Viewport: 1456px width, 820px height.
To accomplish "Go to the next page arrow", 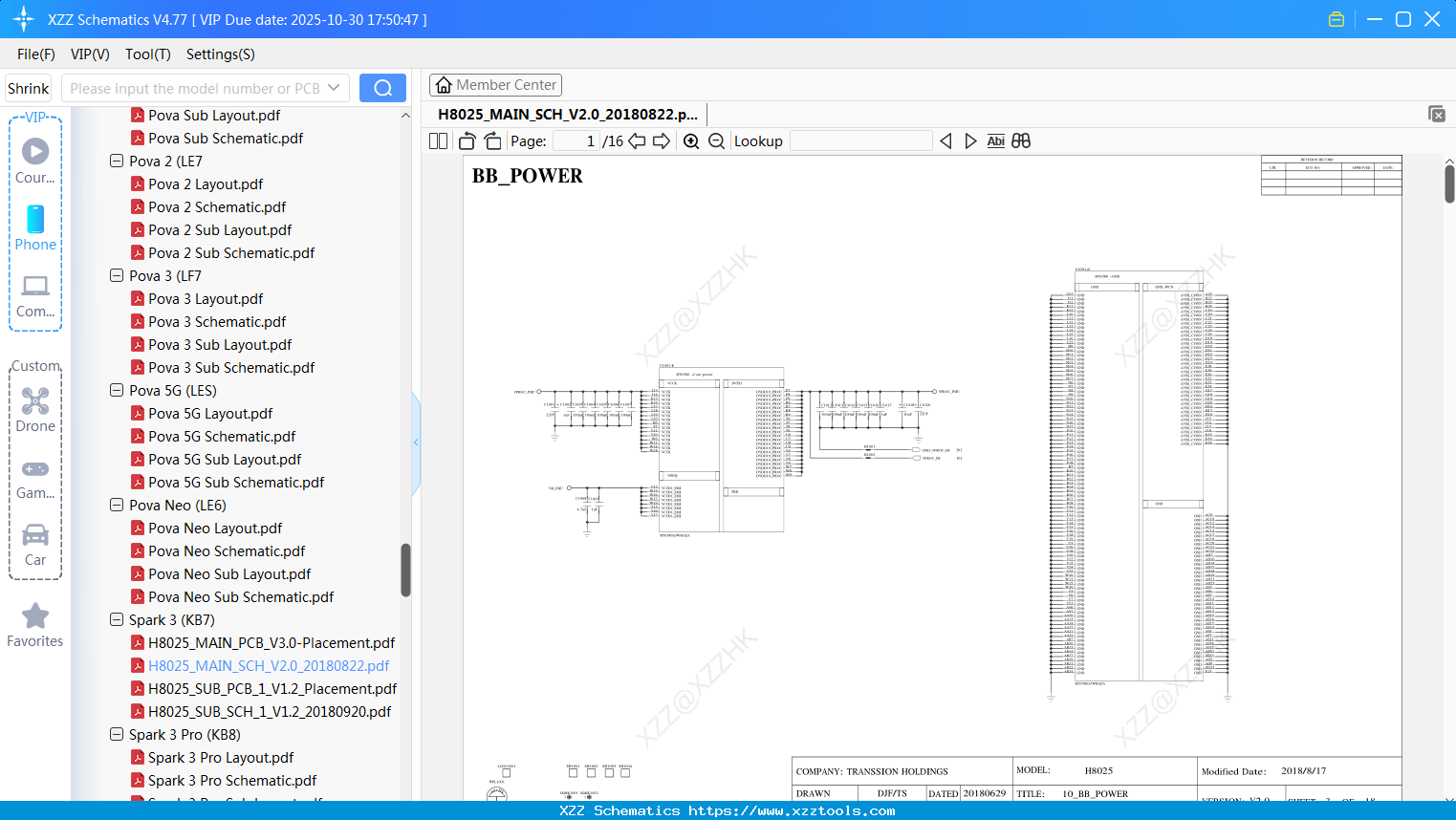I will coord(662,141).
